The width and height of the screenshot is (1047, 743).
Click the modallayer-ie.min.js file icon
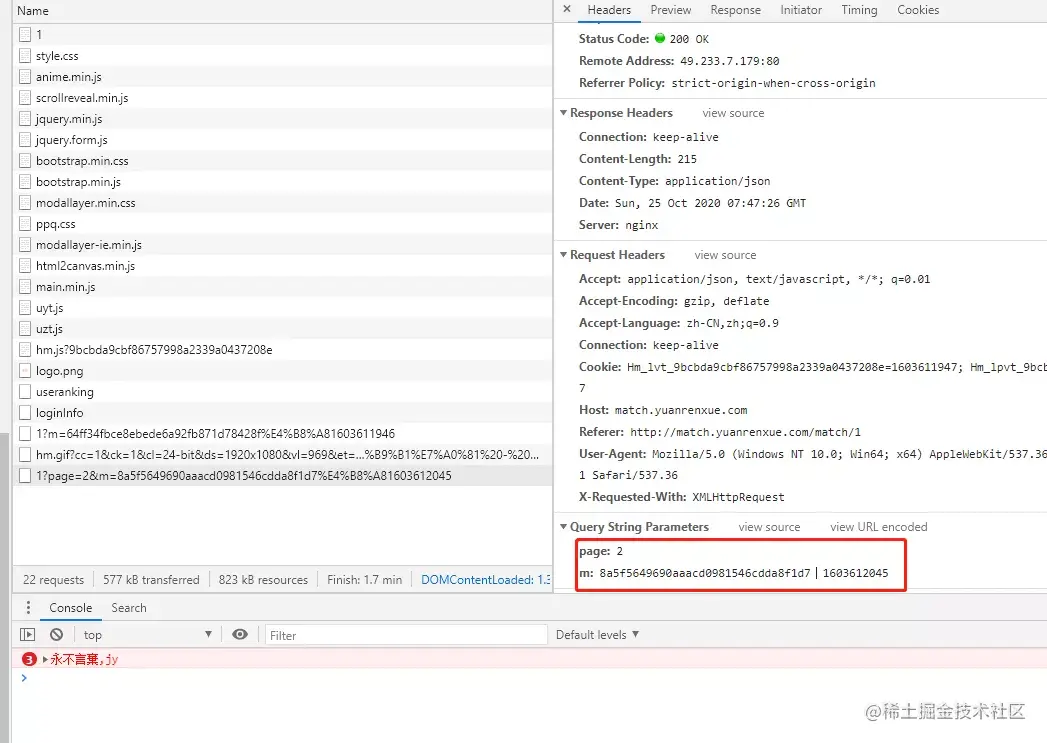25,245
